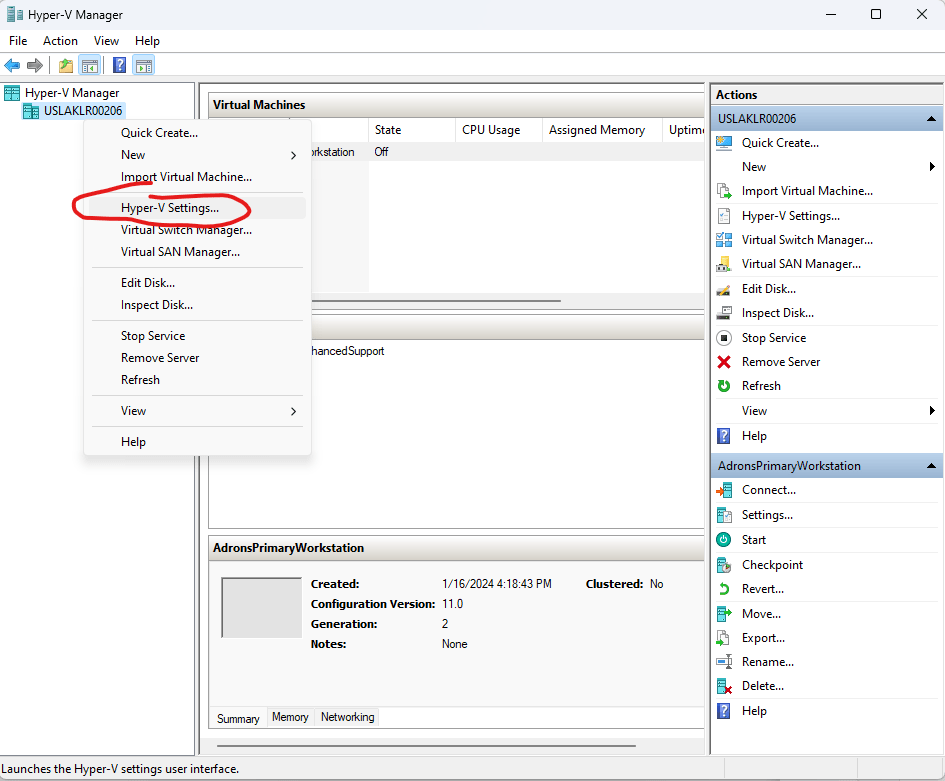Screen dimensions: 945x781
Task: Sort by the CPU Usage column header
Action: [498, 130]
